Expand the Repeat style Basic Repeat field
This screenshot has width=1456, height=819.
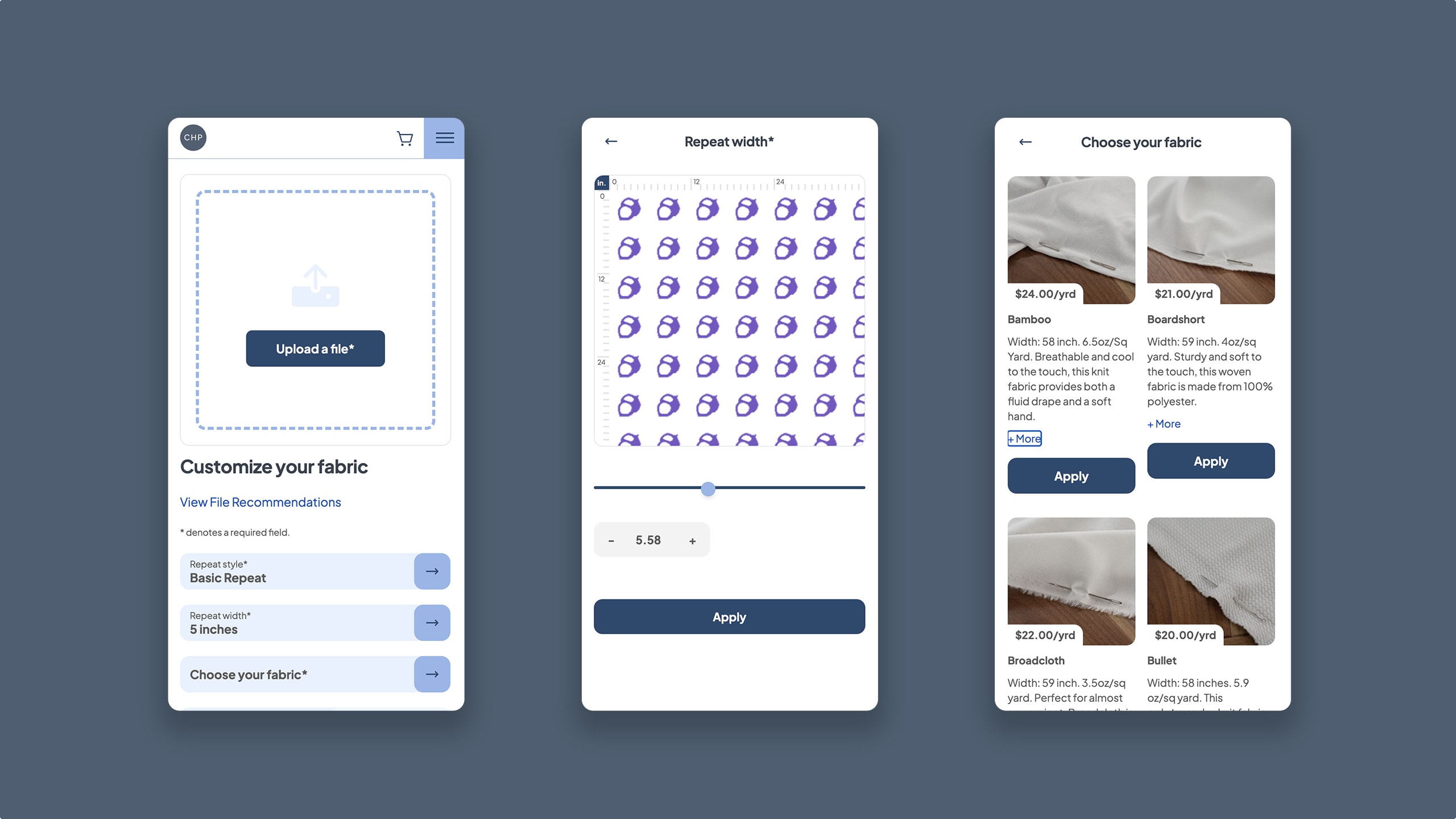pos(431,571)
